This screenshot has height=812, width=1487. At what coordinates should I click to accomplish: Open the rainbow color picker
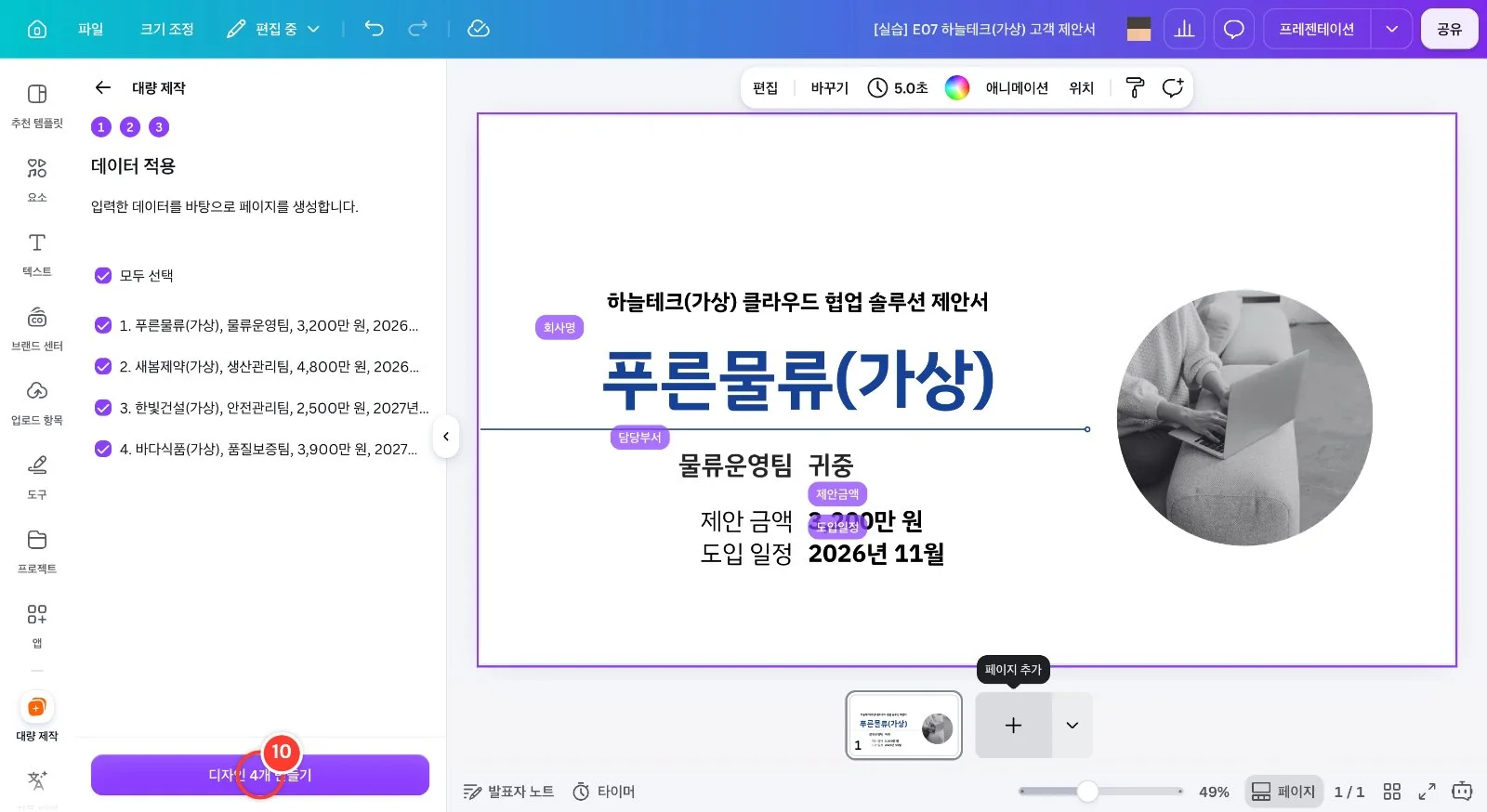(x=957, y=87)
